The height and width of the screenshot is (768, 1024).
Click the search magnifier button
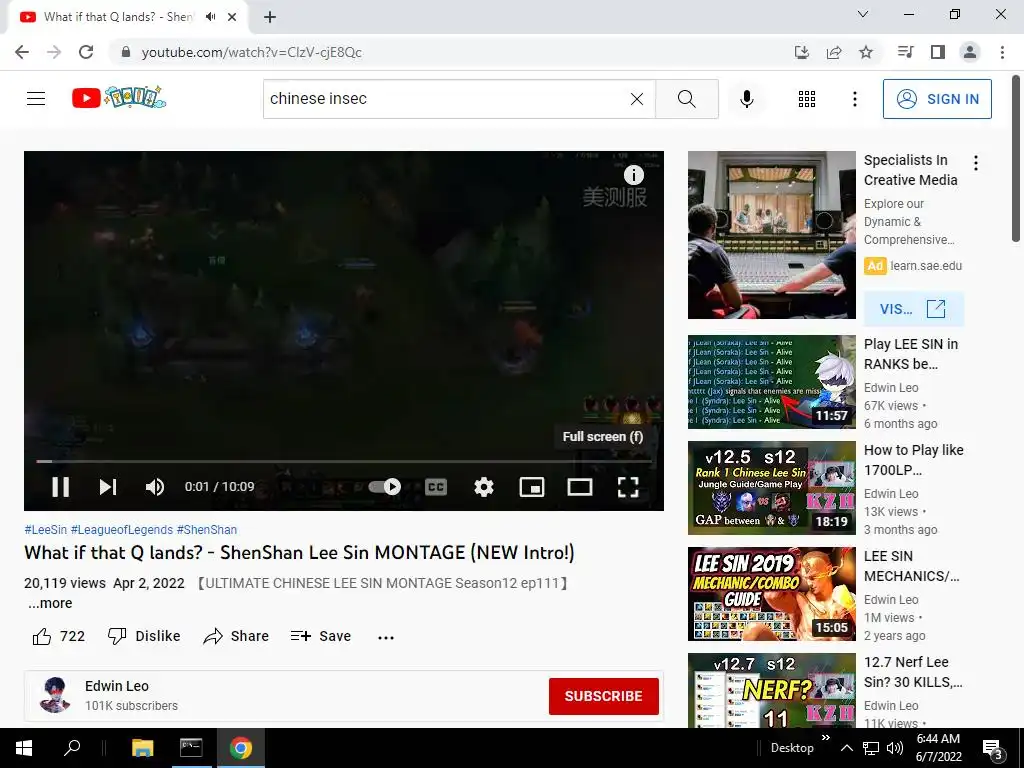687,99
